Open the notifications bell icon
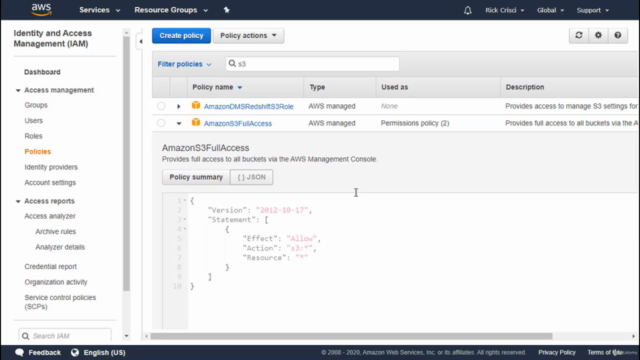 point(468,10)
